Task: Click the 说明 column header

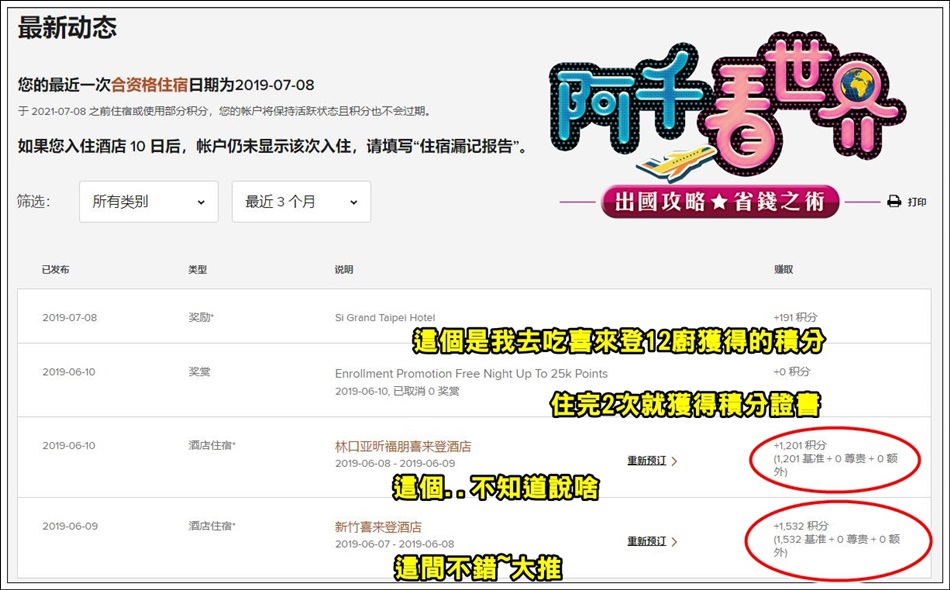Action: pos(344,270)
